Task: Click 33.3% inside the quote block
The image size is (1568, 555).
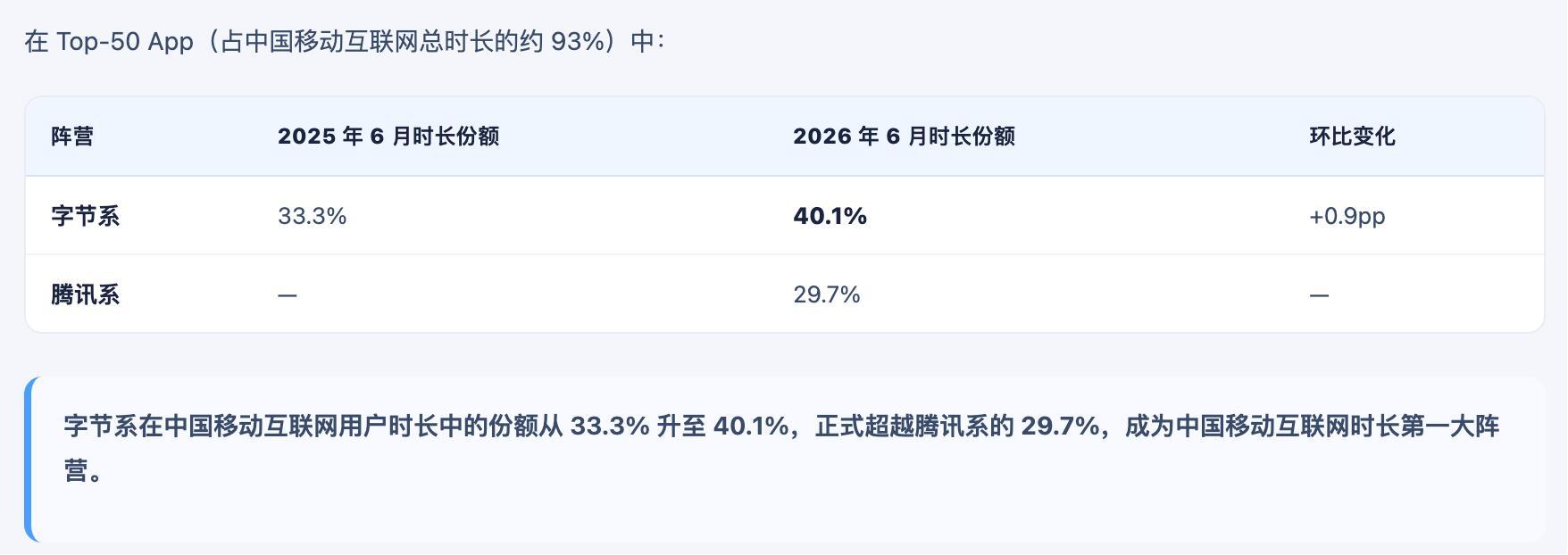Action: coord(610,426)
